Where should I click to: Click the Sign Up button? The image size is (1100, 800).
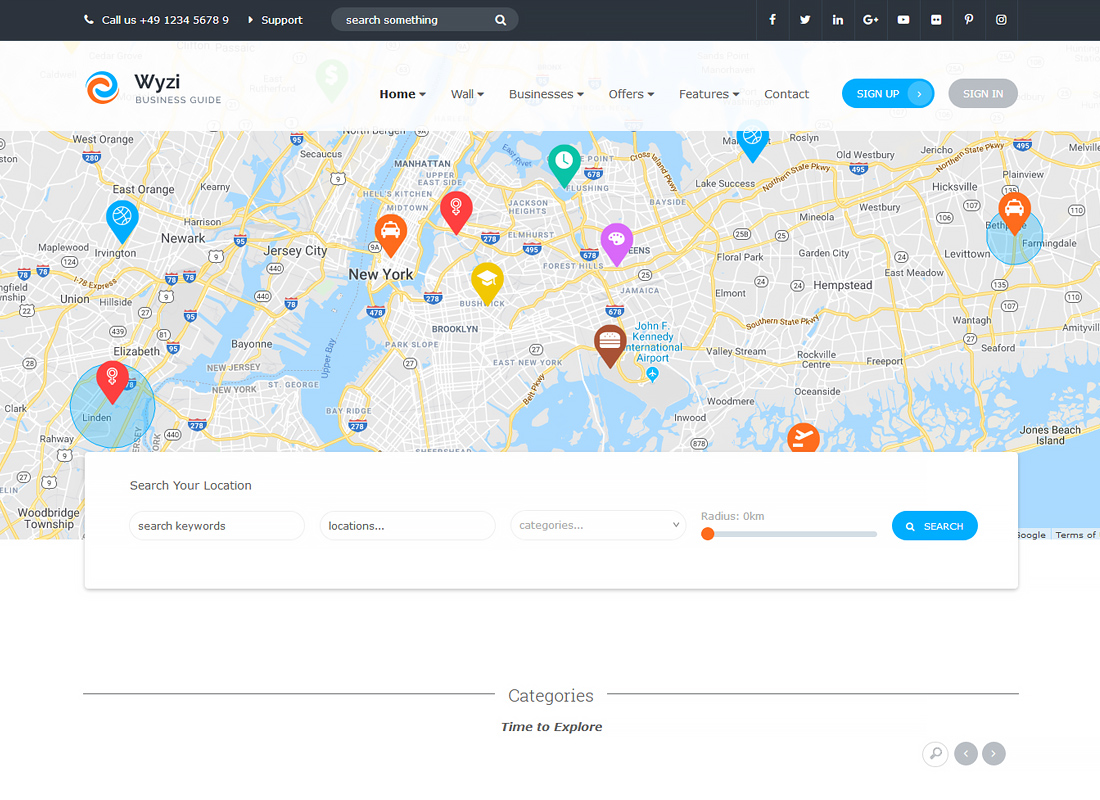tap(888, 93)
